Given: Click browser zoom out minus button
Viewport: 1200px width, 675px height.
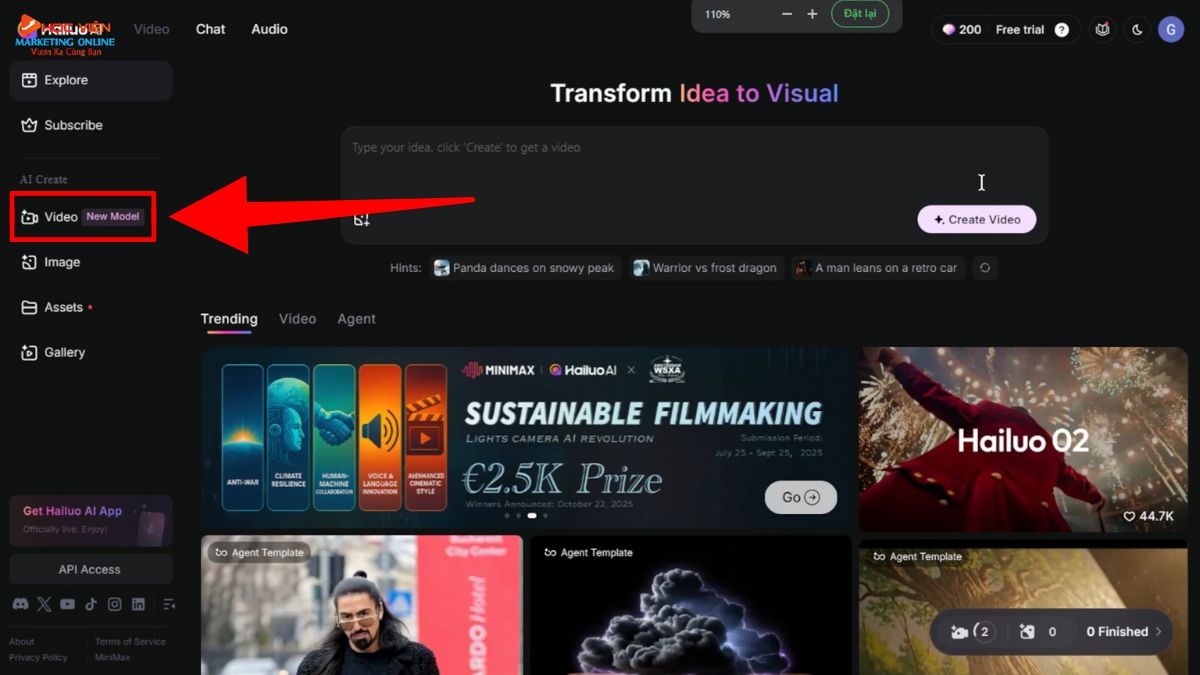Looking at the screenshot, I should (x=787, y=14).
